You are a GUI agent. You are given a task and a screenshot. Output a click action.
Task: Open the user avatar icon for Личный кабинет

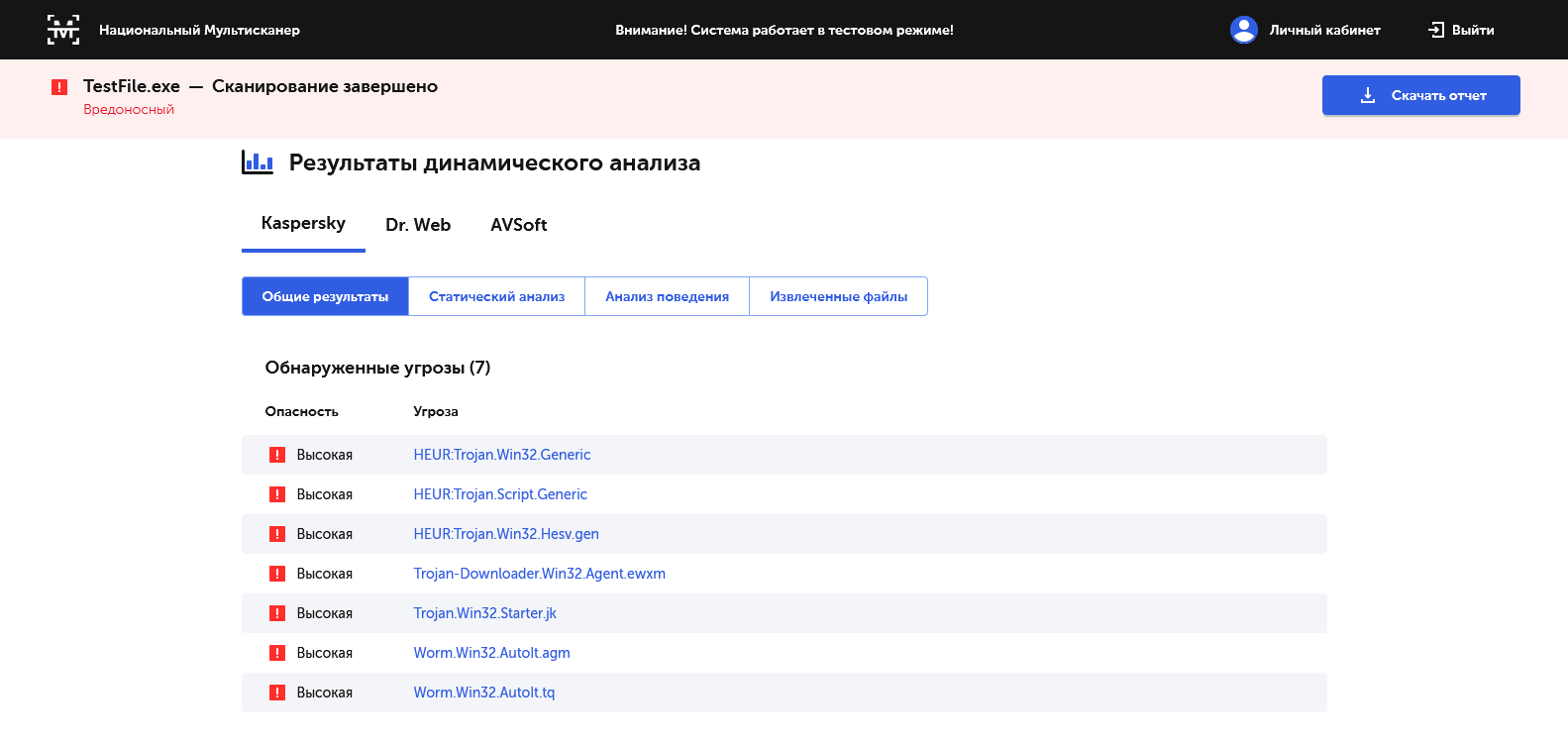coord(1244,30)
